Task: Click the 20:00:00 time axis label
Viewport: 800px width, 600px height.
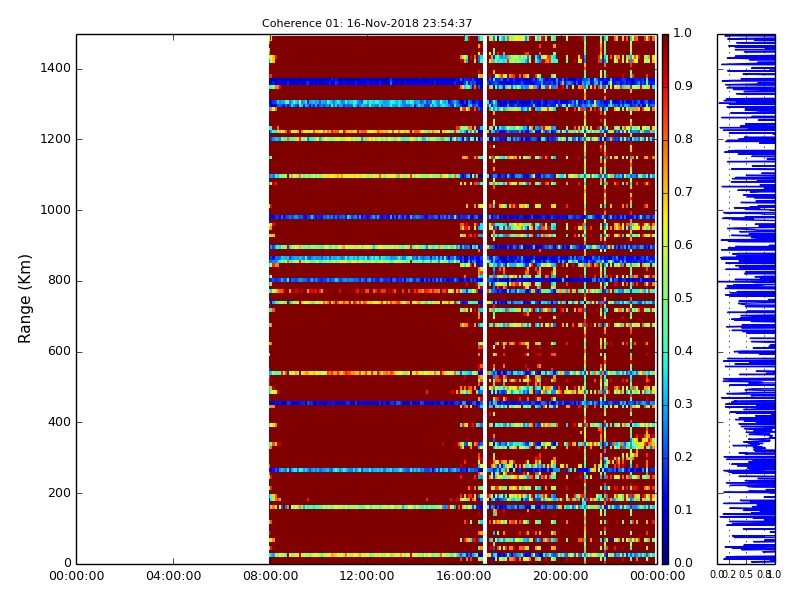Action: [x=560, y=576]
